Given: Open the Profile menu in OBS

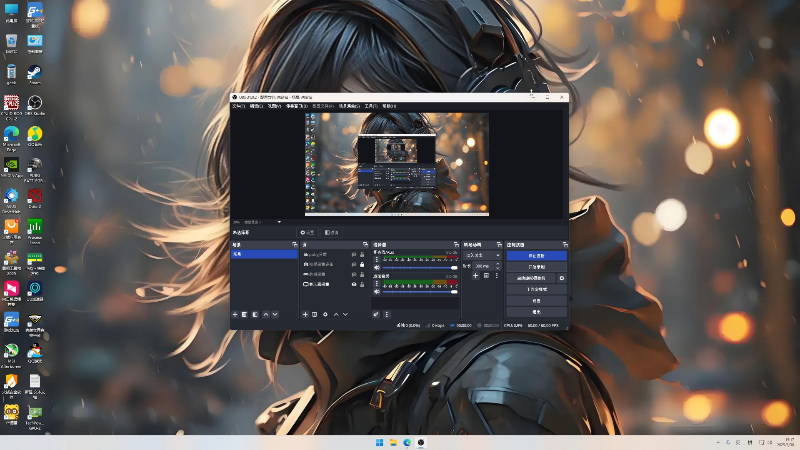Looking at the screenshot, I should (x=323, y=106).
